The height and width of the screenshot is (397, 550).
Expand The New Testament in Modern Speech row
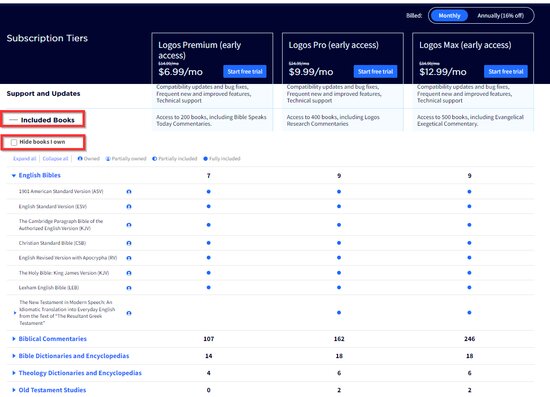[x=15, y=312]
